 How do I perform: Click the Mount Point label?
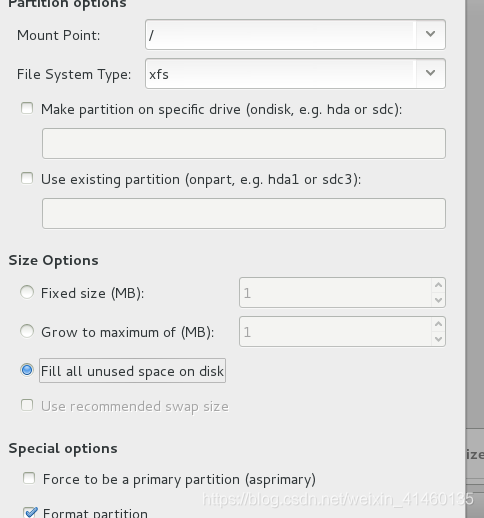coord(59,35)
